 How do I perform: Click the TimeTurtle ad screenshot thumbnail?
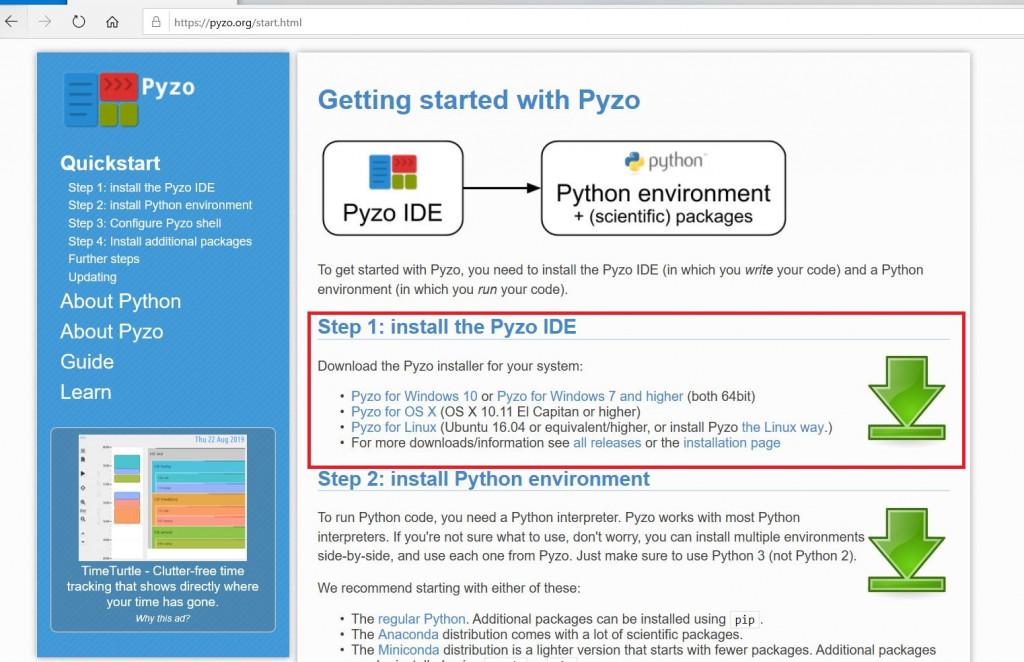coord(163,497)
